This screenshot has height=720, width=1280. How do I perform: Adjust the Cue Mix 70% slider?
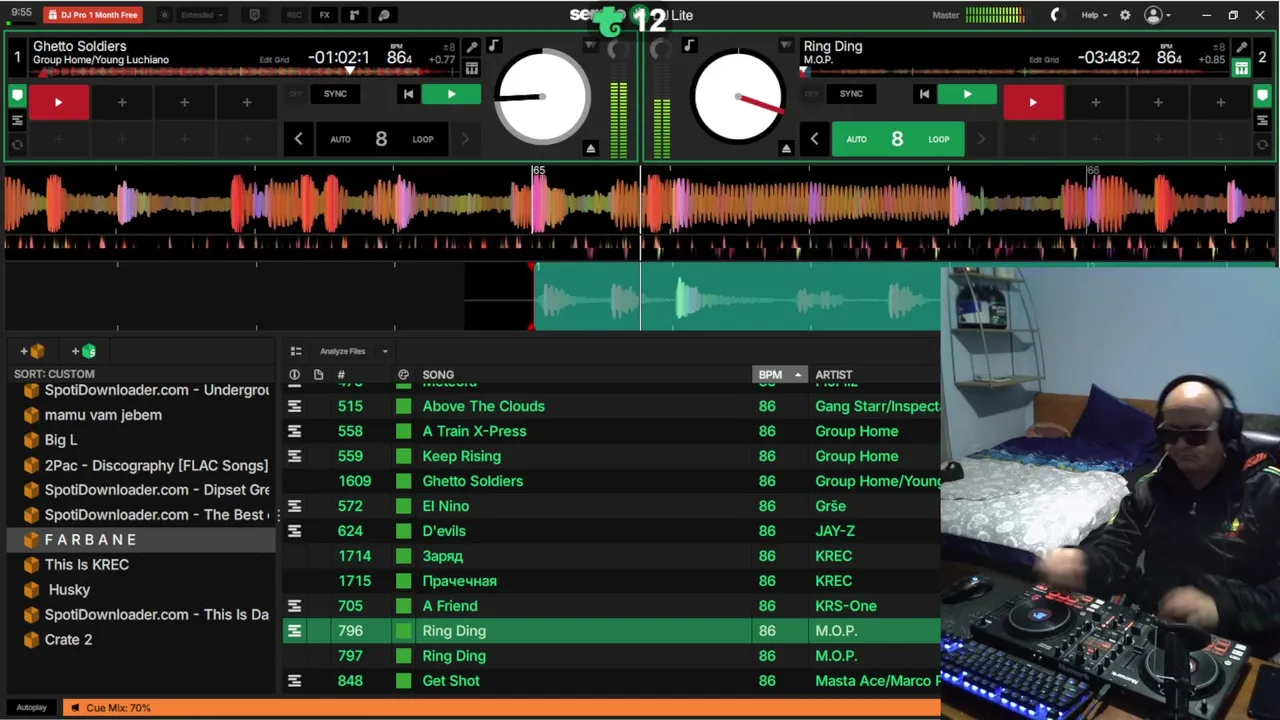click(x=502, y=708)
